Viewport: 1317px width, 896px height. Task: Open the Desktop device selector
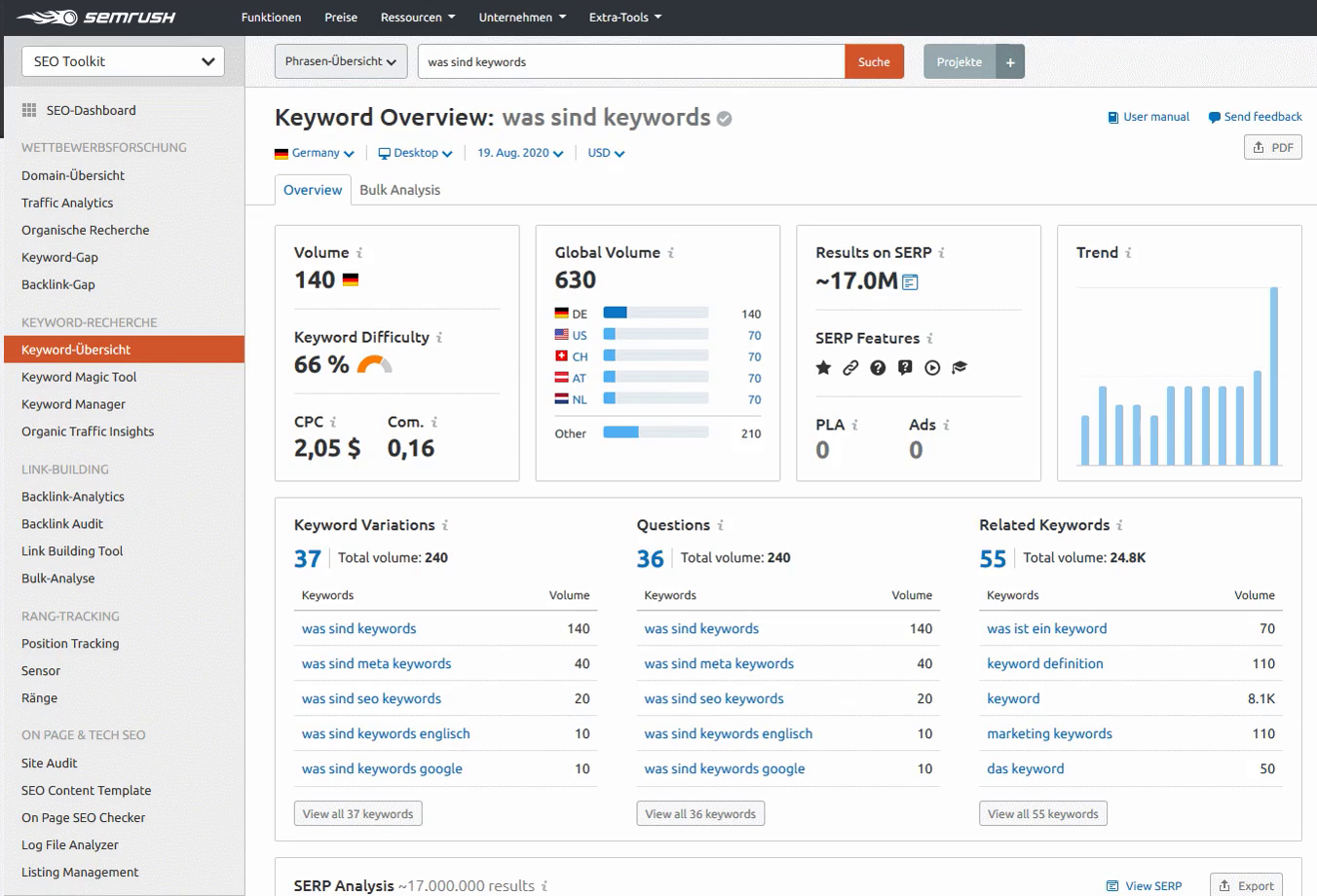tap(415, 153)
